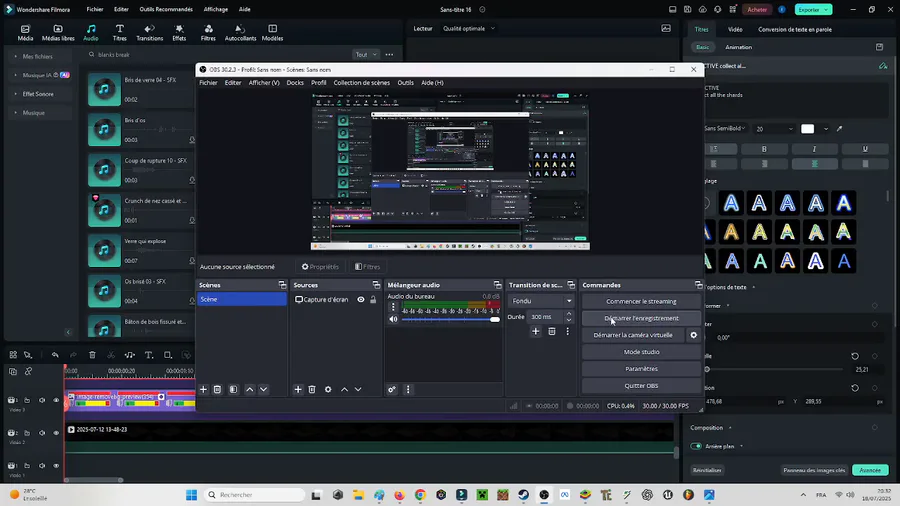Add a new source in OBS Sources dock
Image resolution: width=900 pixels, height=506 pixels.
(x=298, y=390)
